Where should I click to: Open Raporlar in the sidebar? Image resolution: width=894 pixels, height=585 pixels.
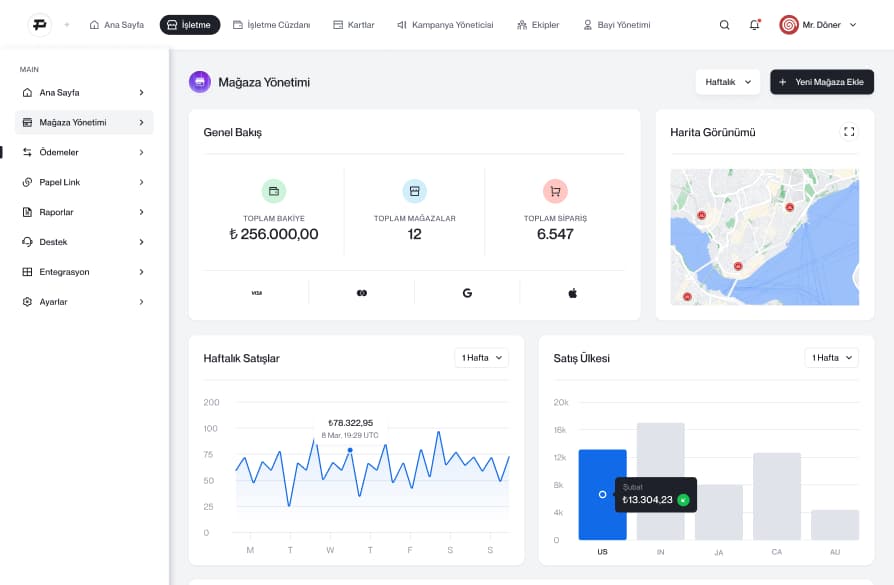84,212
